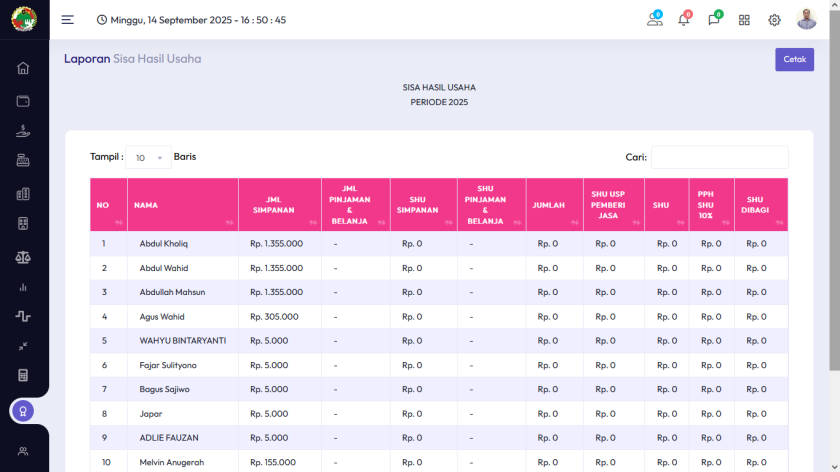Click the users icon in top bar
This screenshot has height=472, width=840.
pos(654,20)
